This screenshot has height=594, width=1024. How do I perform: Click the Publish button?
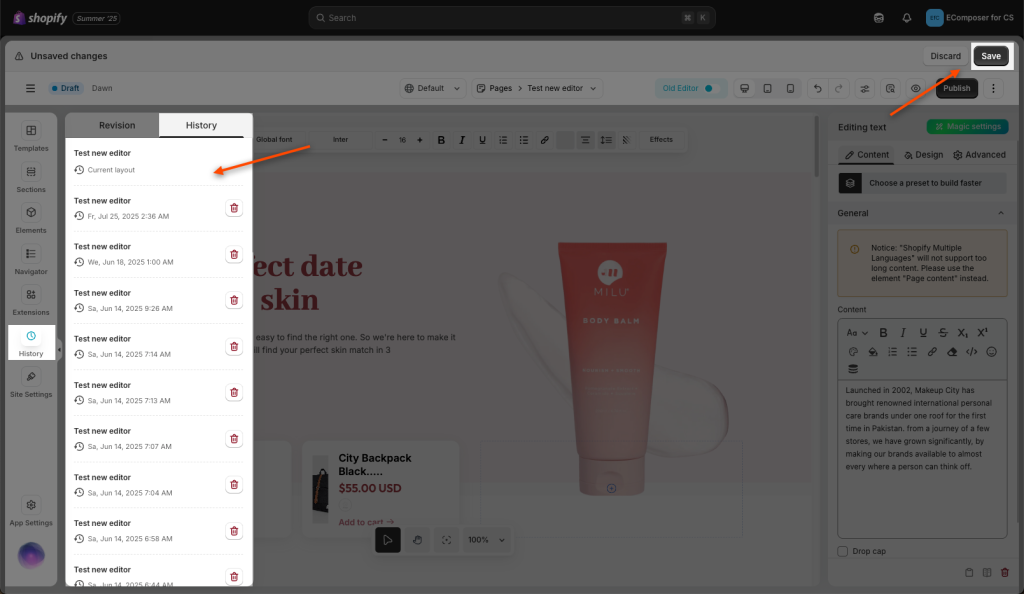957,88
